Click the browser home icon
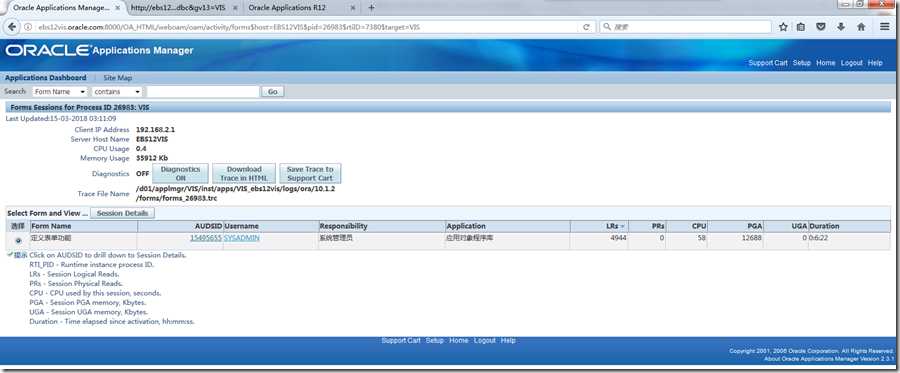This screenshot has height=373, width=900. click(x=861, y=27)
